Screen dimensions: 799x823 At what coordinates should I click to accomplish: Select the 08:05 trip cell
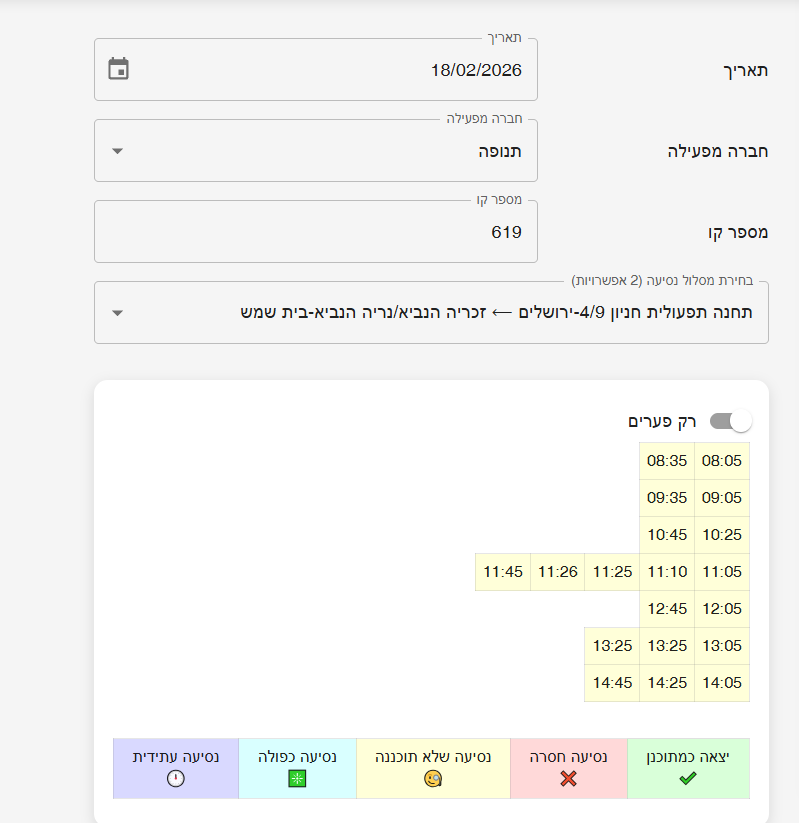click(x=722, y=461)
